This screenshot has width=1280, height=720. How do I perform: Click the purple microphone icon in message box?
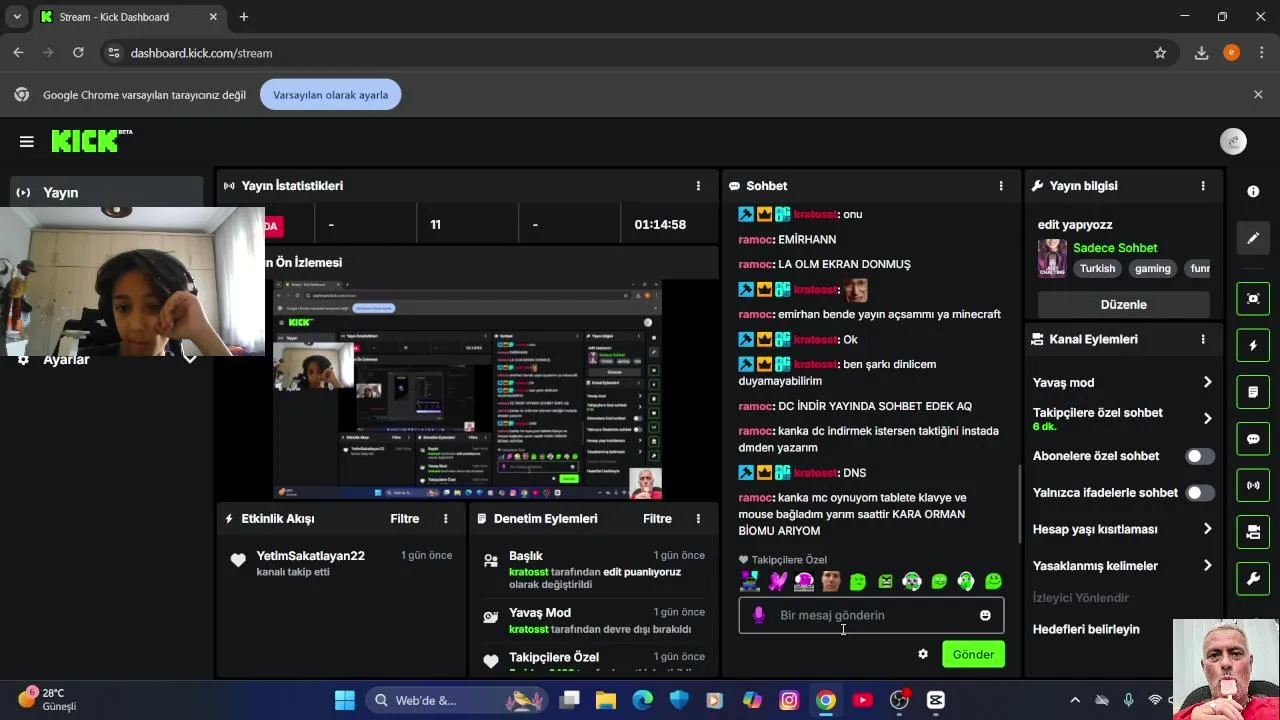point(759,616)
